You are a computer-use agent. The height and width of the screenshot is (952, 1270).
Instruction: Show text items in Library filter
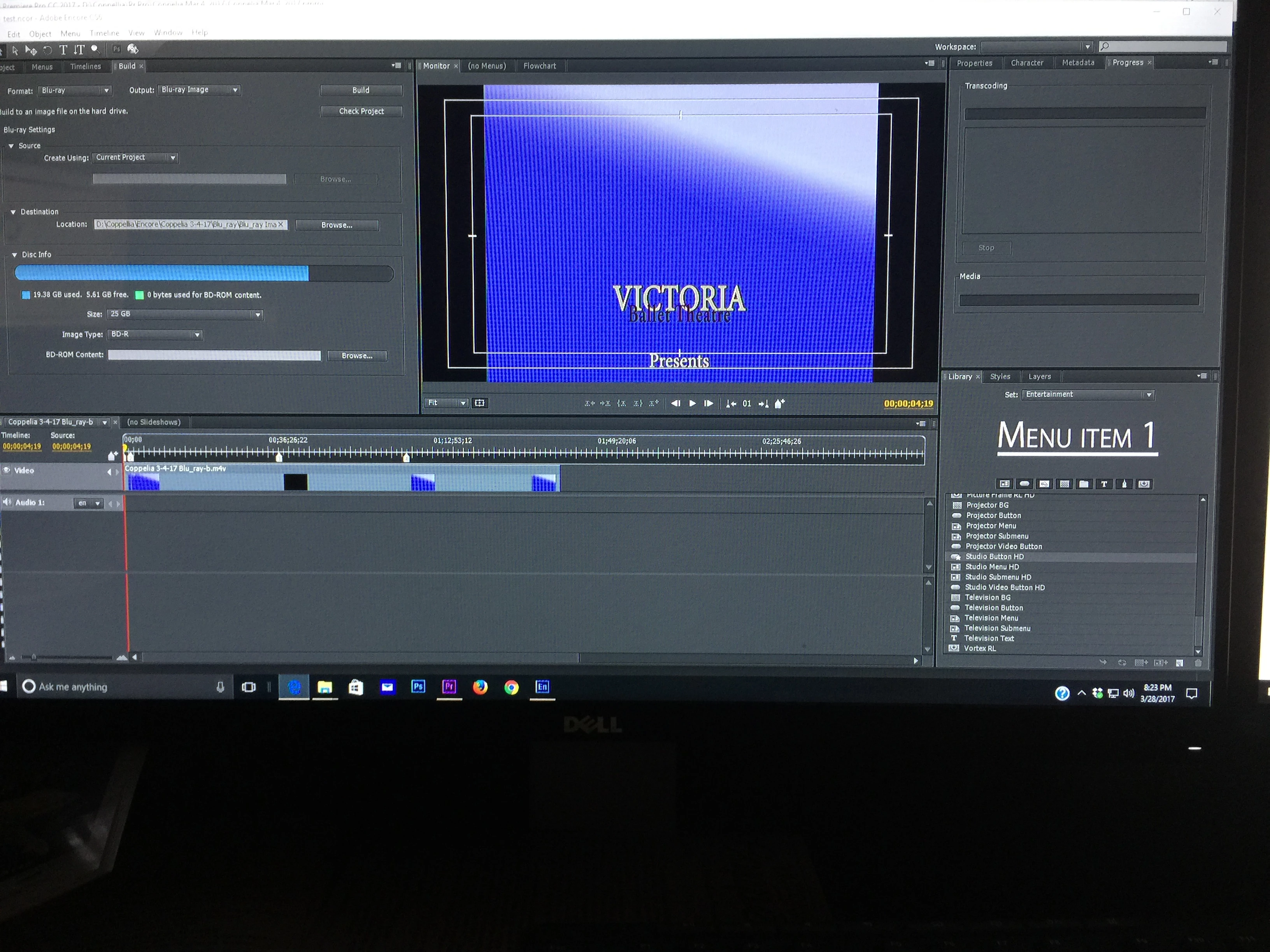1103,484
